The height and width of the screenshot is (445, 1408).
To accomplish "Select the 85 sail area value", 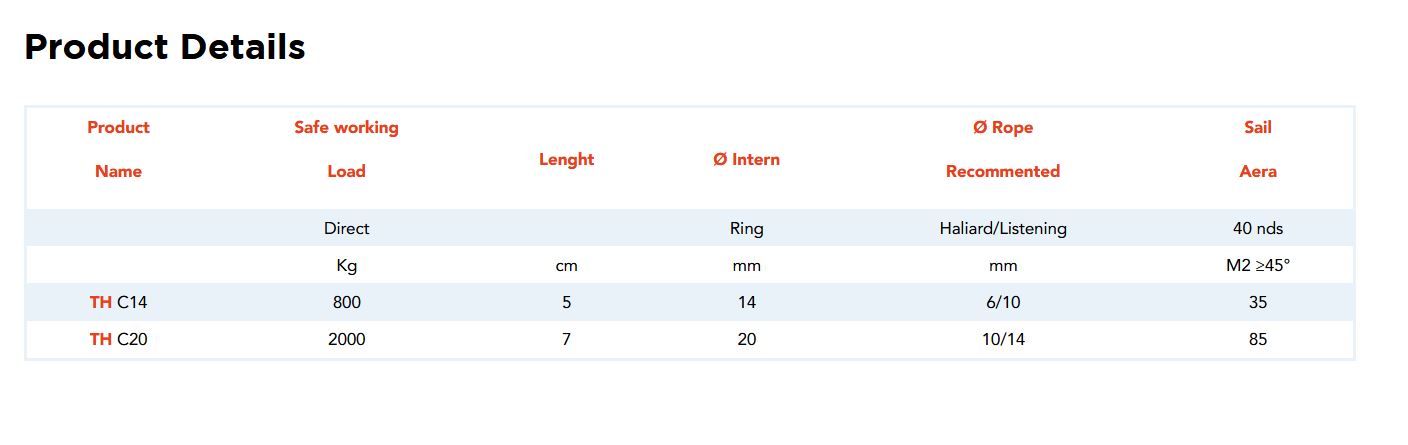I will coord(1257,339).
